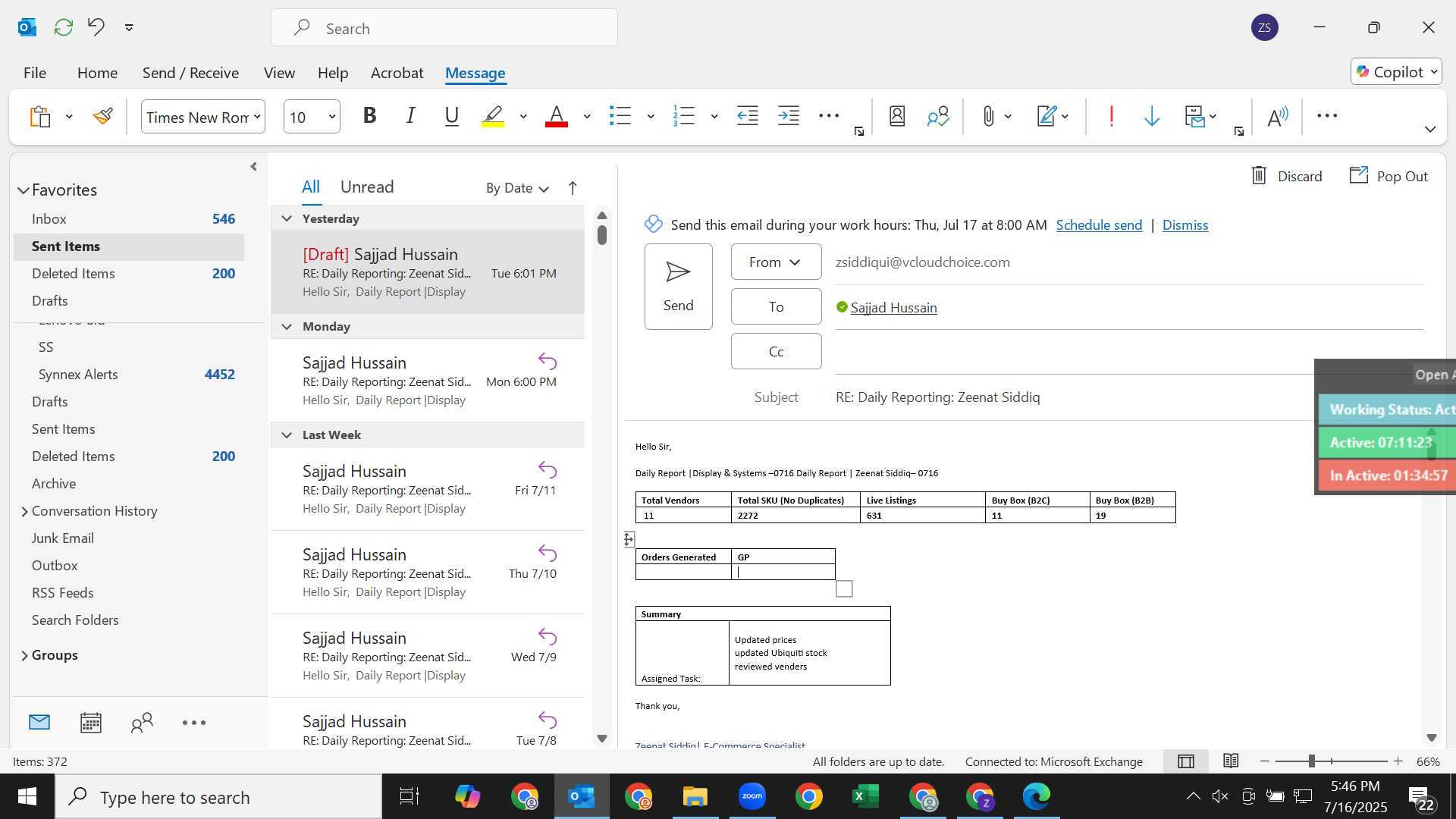Decrease paragraph indent
Image resolution: width=1456 pixels, height=819 pixels.
pyautogui.click(x=748, y=116)
